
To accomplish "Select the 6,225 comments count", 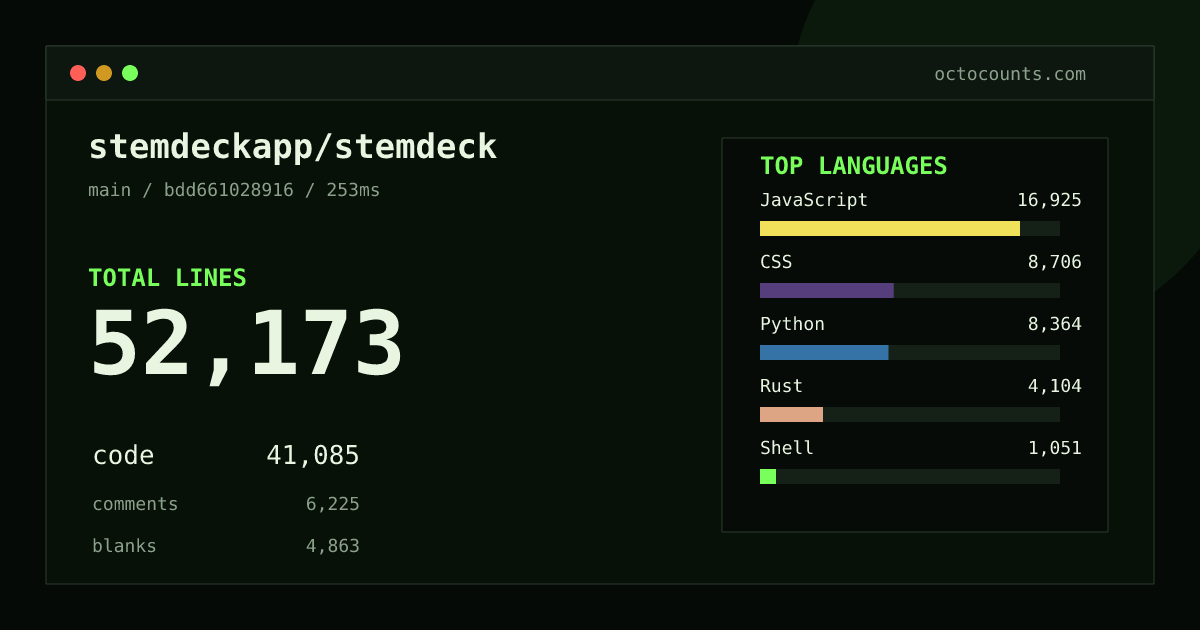I will pyautogui.click(x=333, y=504).
